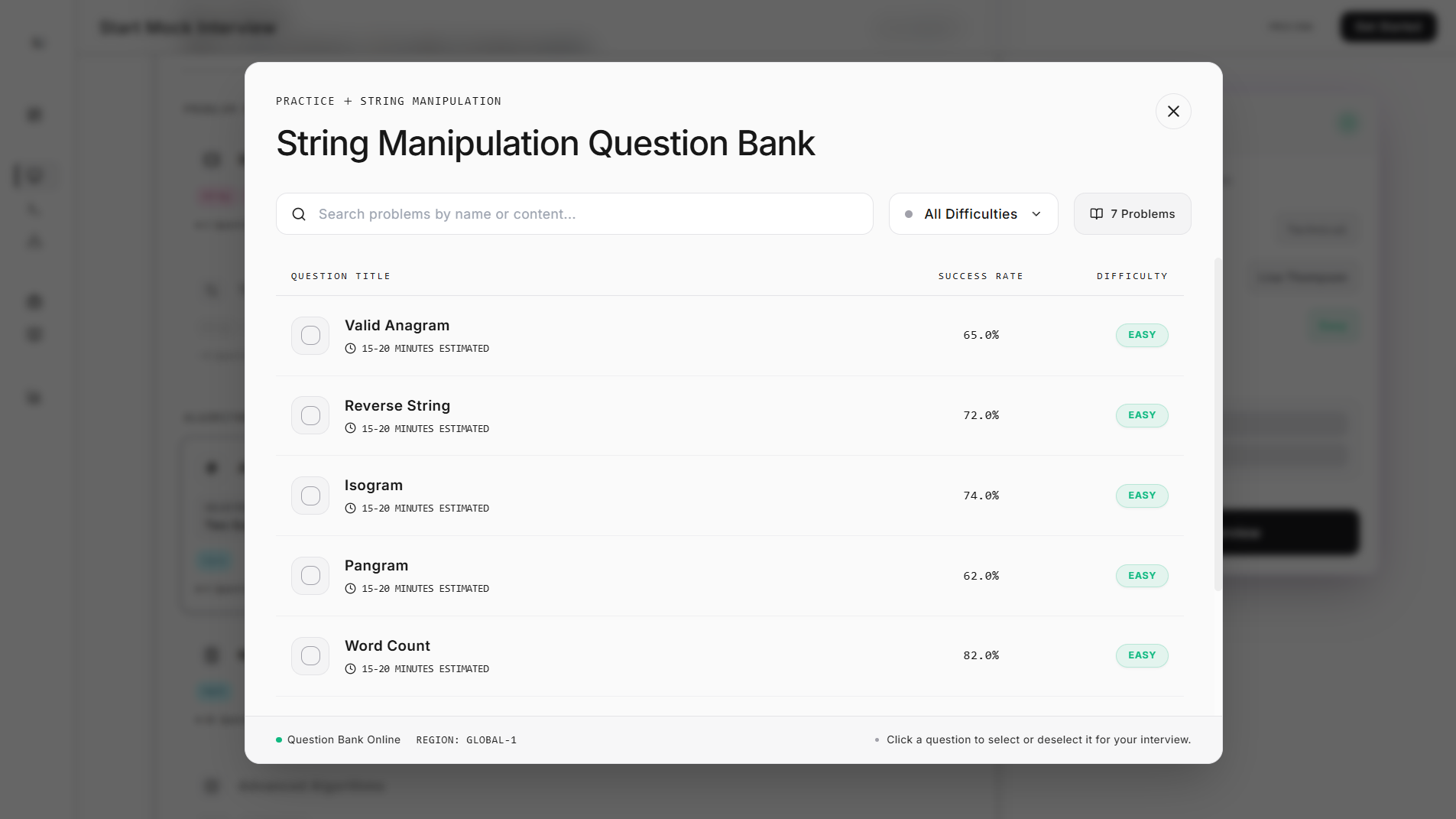Click the QUESTION TITLE column header
Viewport: 1456px width, 819px height.
[x=341, y=276]
